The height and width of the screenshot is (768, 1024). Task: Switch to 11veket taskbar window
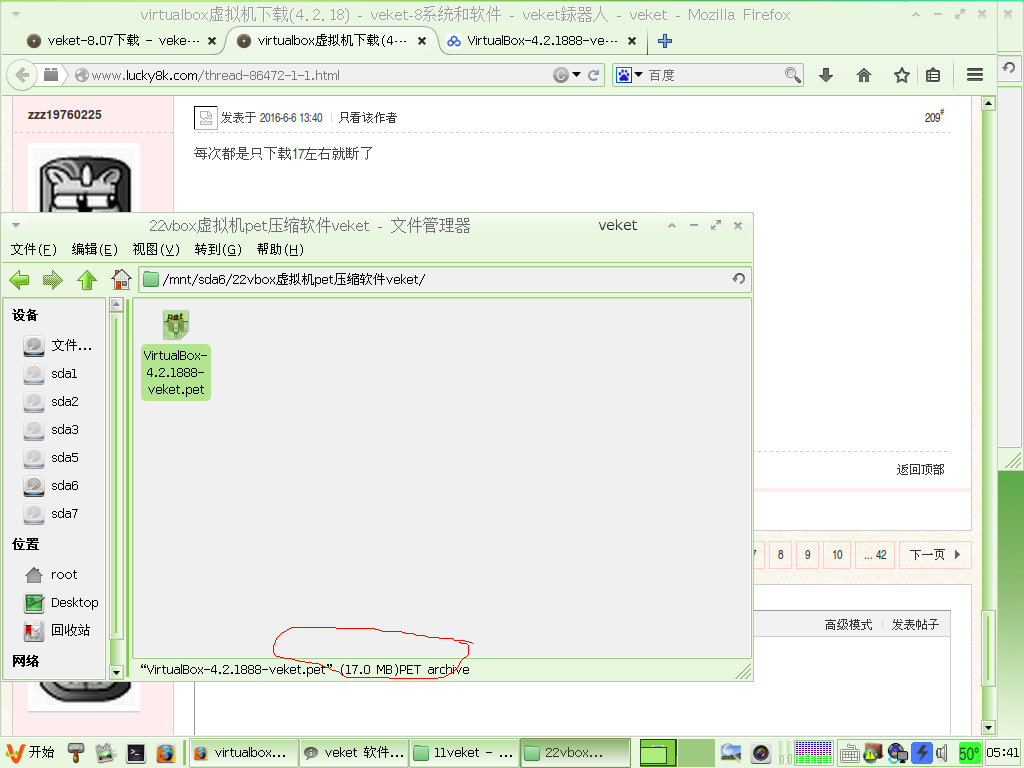tap(464, 753)
